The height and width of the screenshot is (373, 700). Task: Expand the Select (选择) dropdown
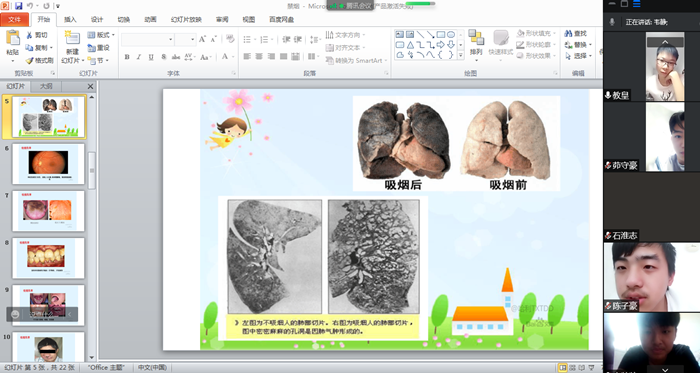tap(579, 56)
